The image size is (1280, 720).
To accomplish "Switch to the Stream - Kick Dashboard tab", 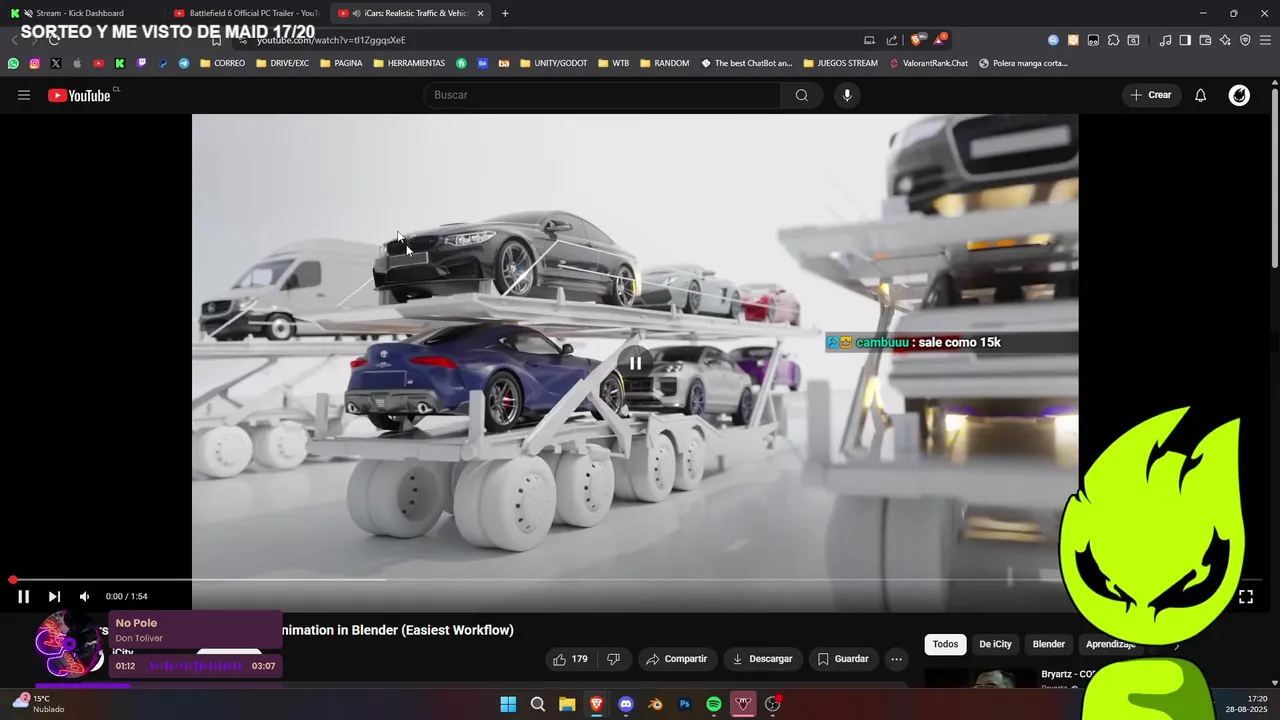I will 80,13.
